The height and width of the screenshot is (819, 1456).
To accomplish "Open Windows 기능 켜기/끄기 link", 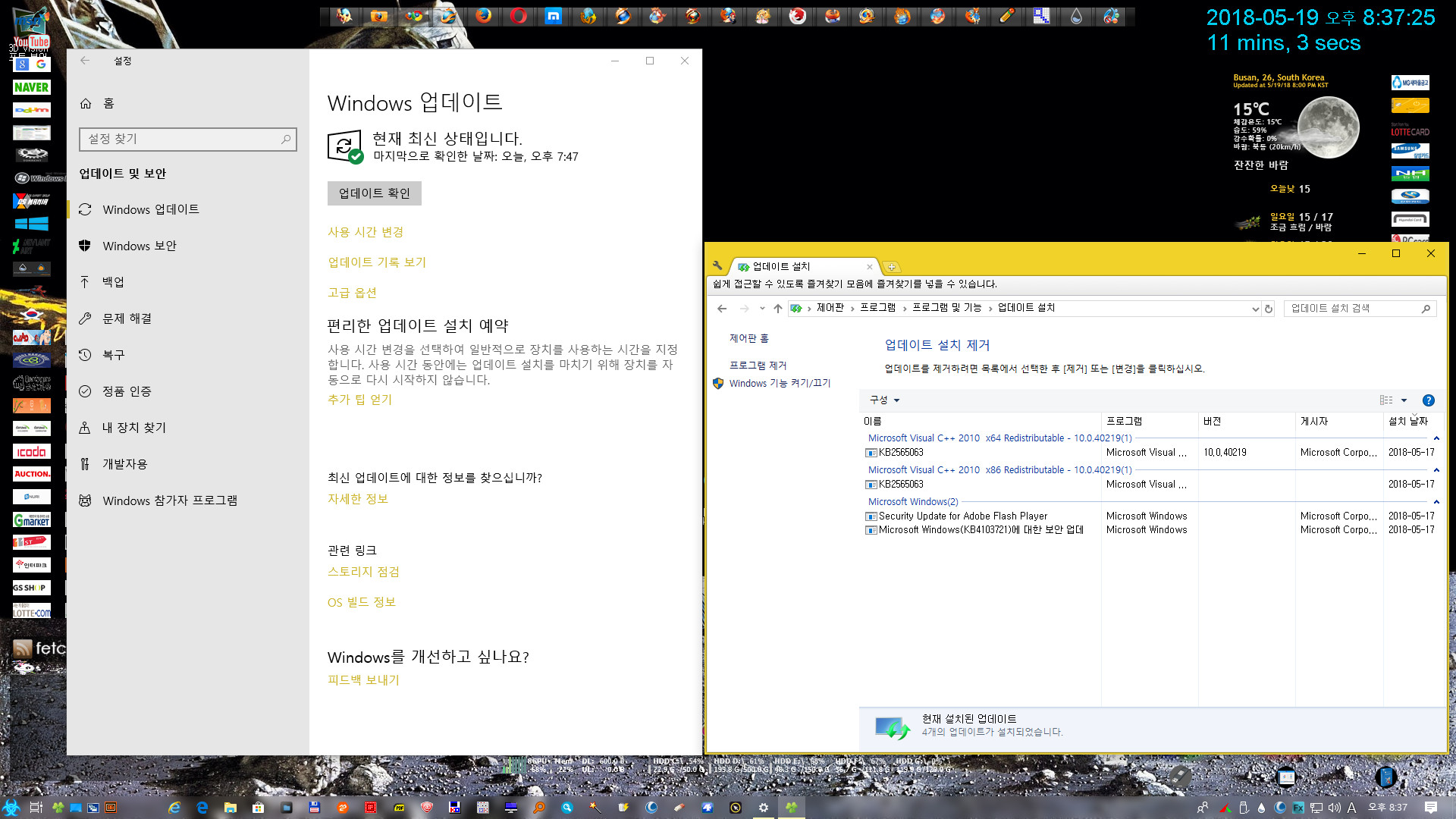I will coord(780,384).
